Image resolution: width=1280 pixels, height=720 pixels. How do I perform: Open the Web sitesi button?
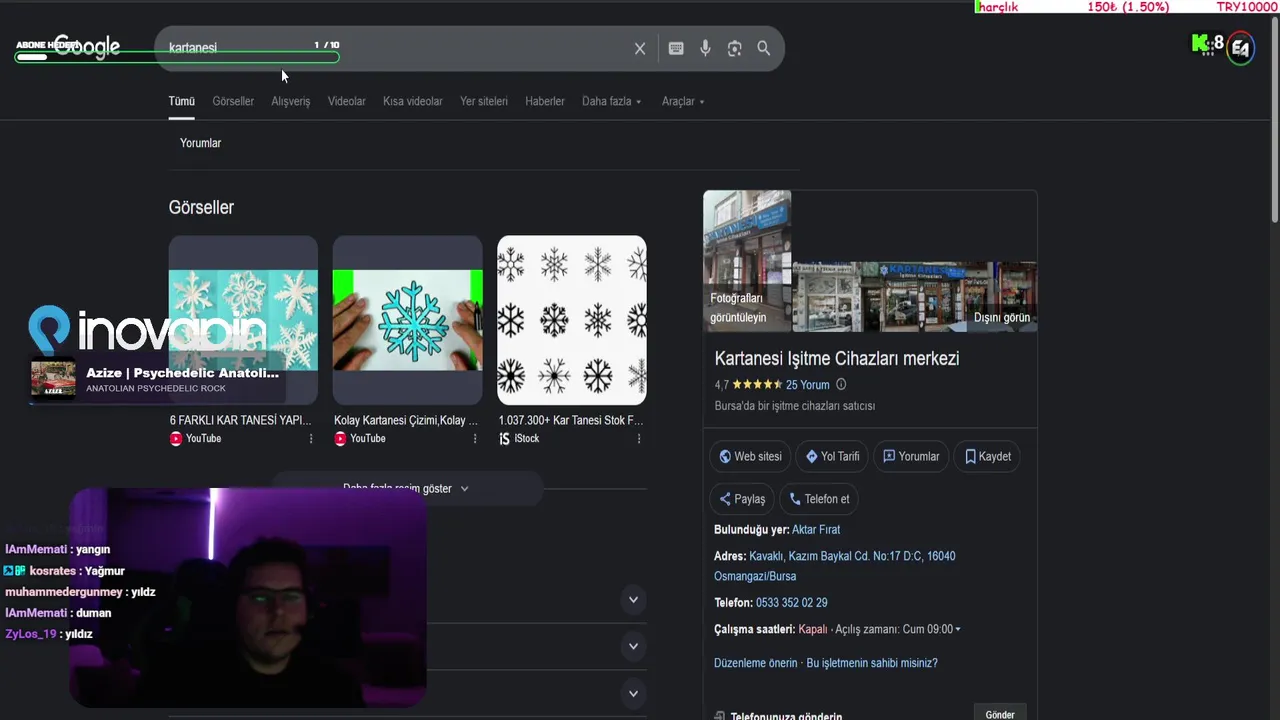pyautogui.click(x=750, y=456)
